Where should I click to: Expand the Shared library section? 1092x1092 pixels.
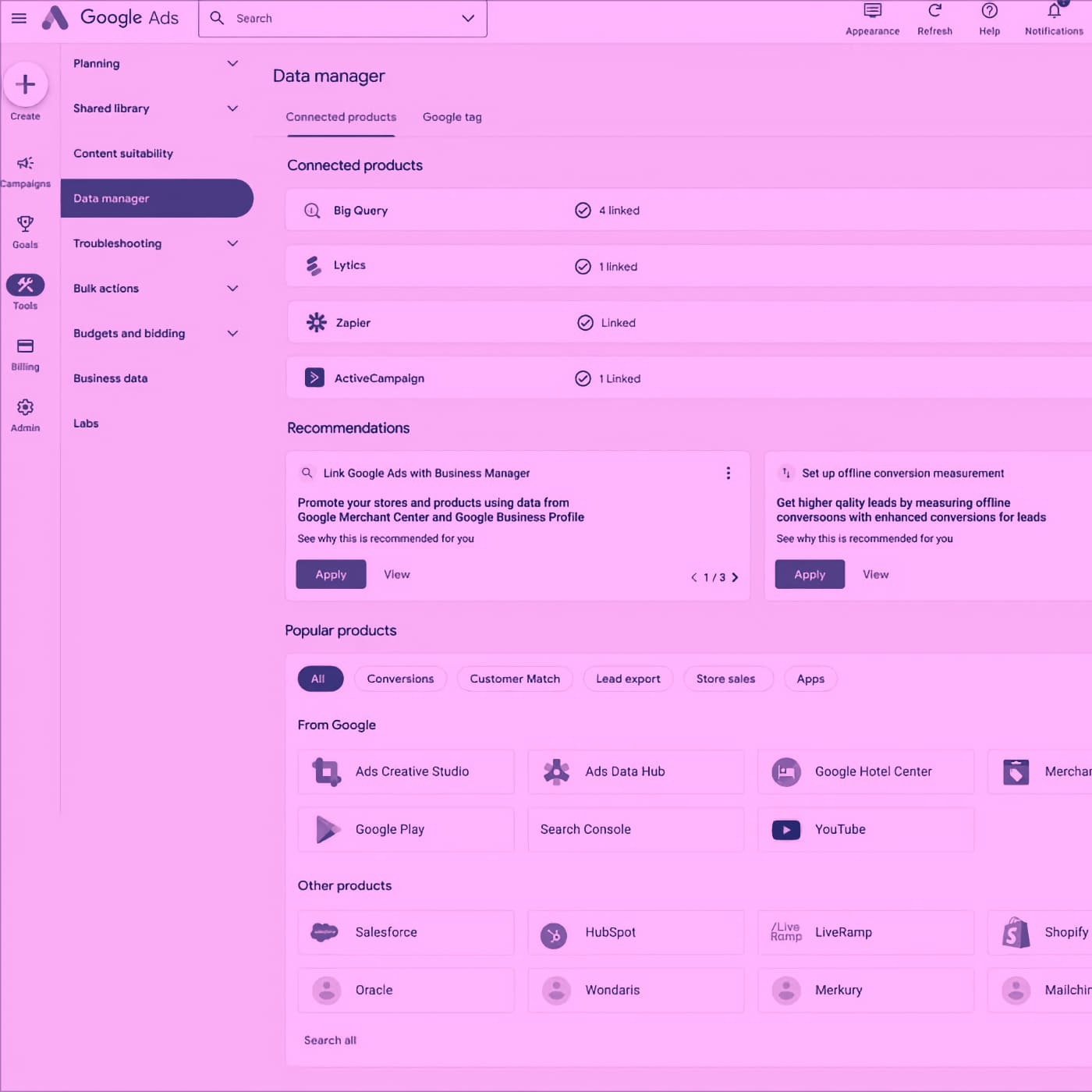point(232,108)
